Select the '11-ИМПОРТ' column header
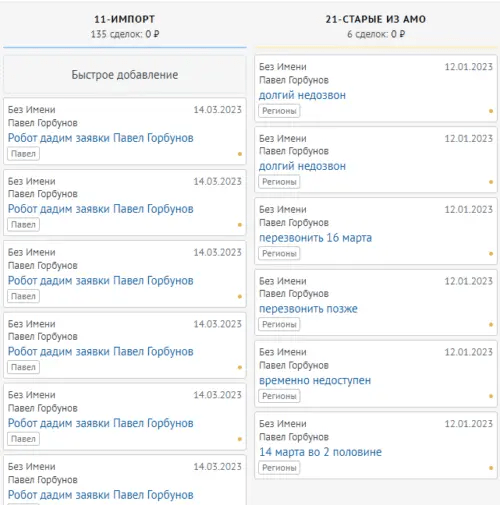 coord(124,19)
